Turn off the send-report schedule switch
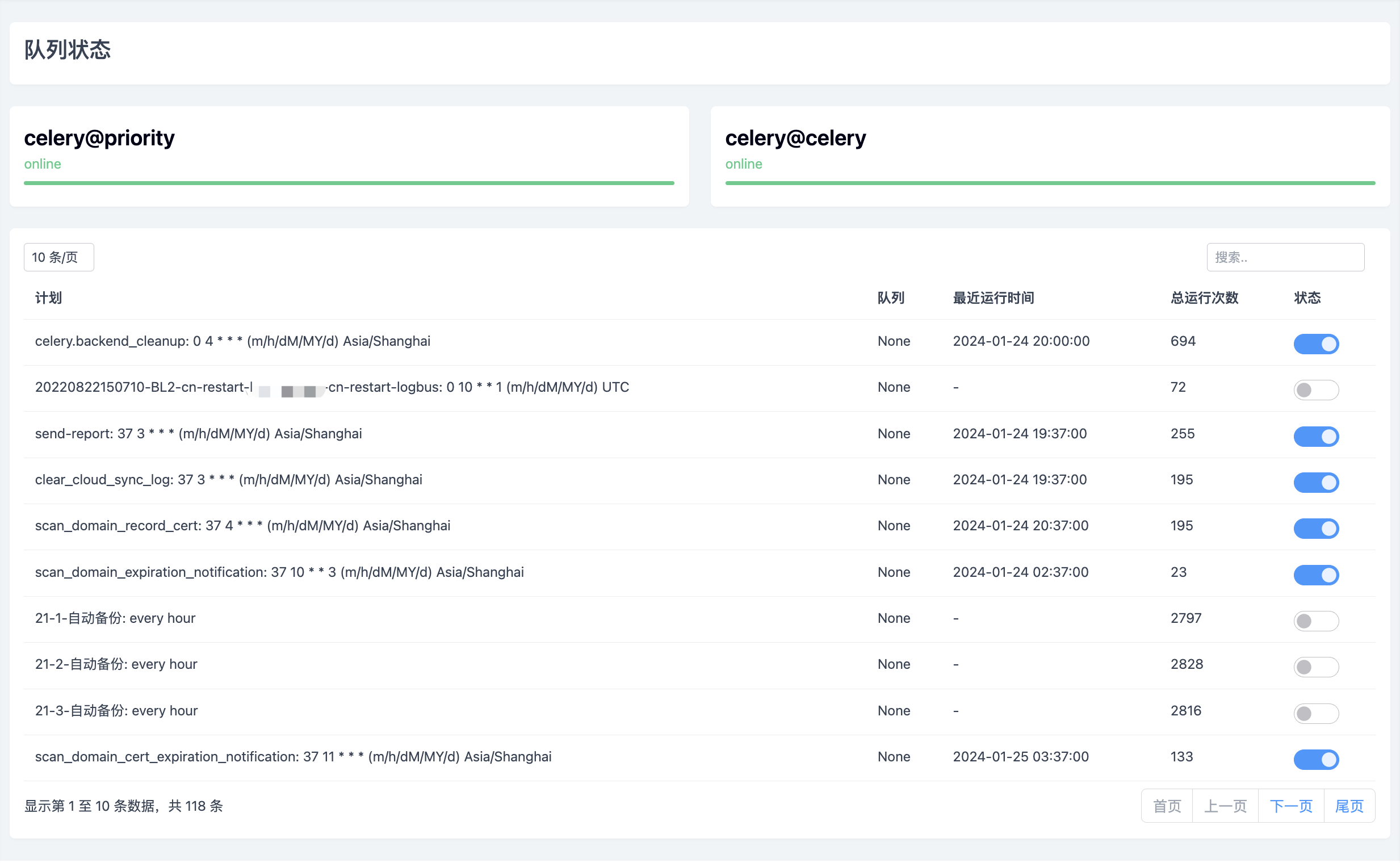Viewport: 1400px width, 863px height. click(x=1315, y=436)
